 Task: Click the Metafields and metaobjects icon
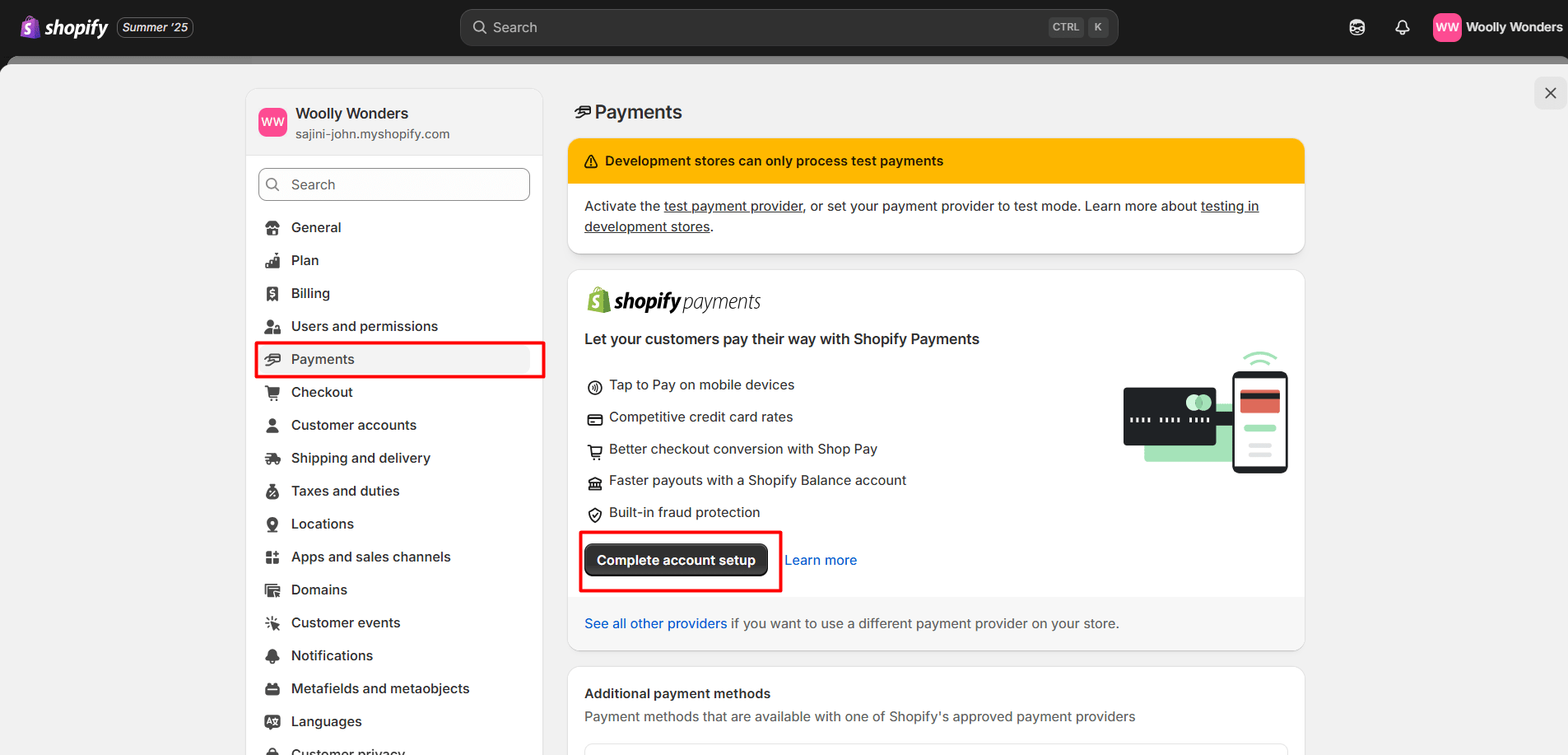[272, 689]
